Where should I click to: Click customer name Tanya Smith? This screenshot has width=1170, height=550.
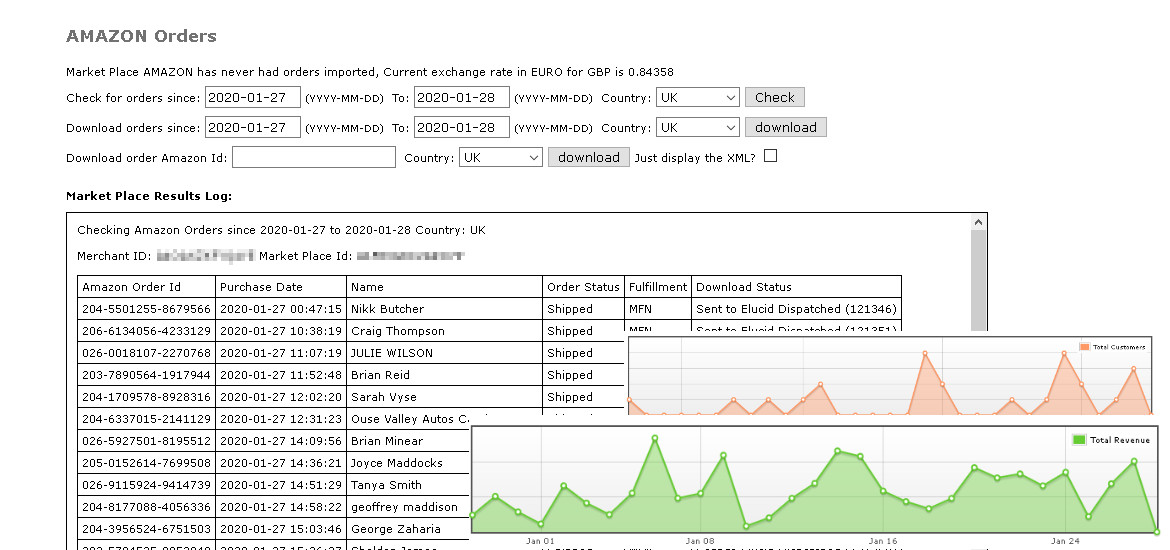click(386, 485)
